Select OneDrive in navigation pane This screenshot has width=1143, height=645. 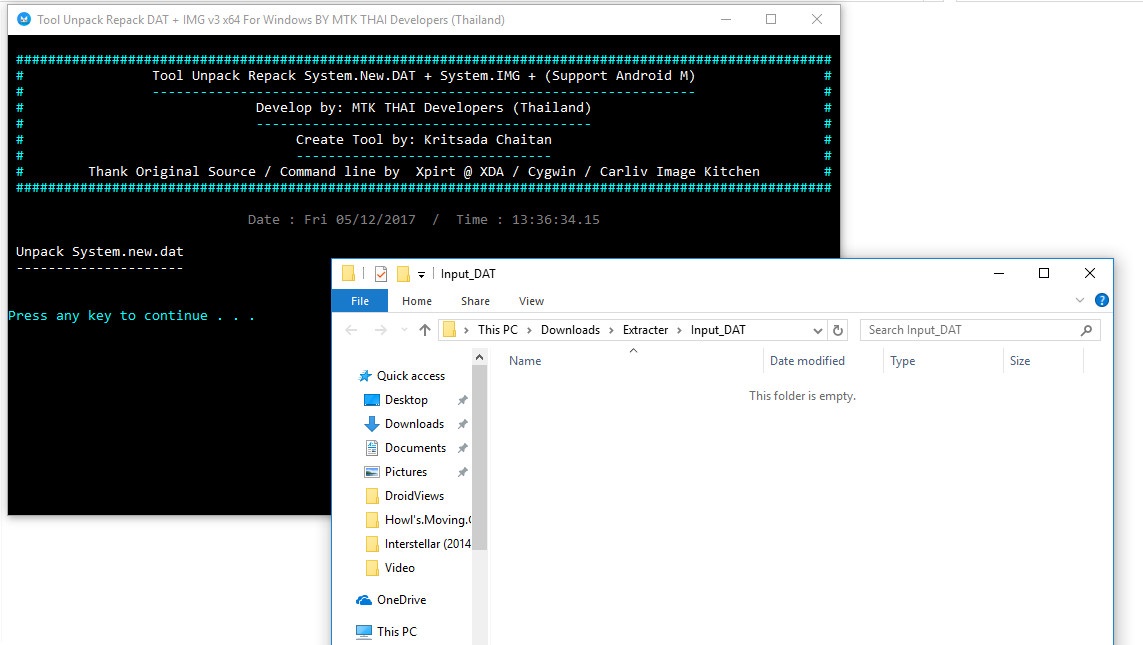(x=401, y=600)
